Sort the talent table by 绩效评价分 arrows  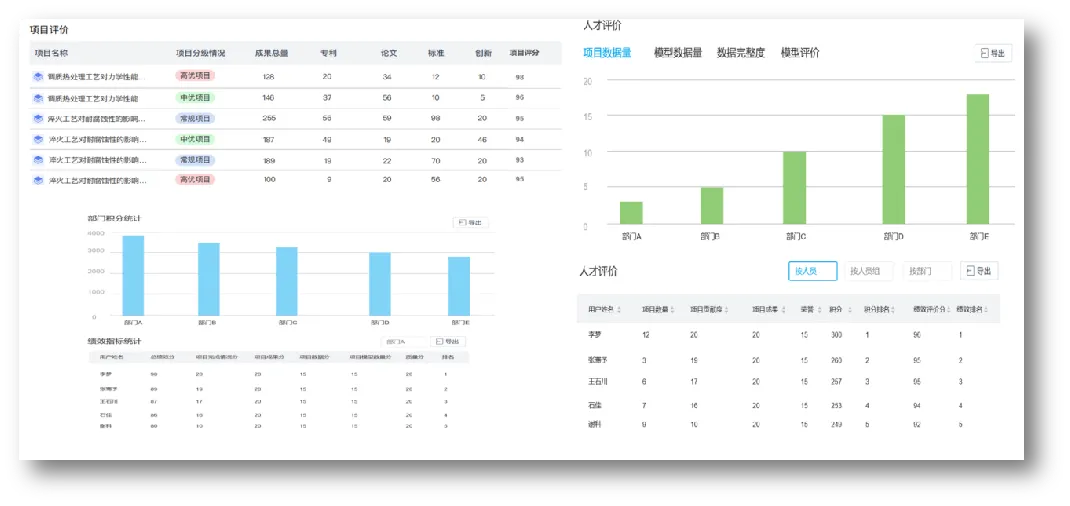point(949,310)
